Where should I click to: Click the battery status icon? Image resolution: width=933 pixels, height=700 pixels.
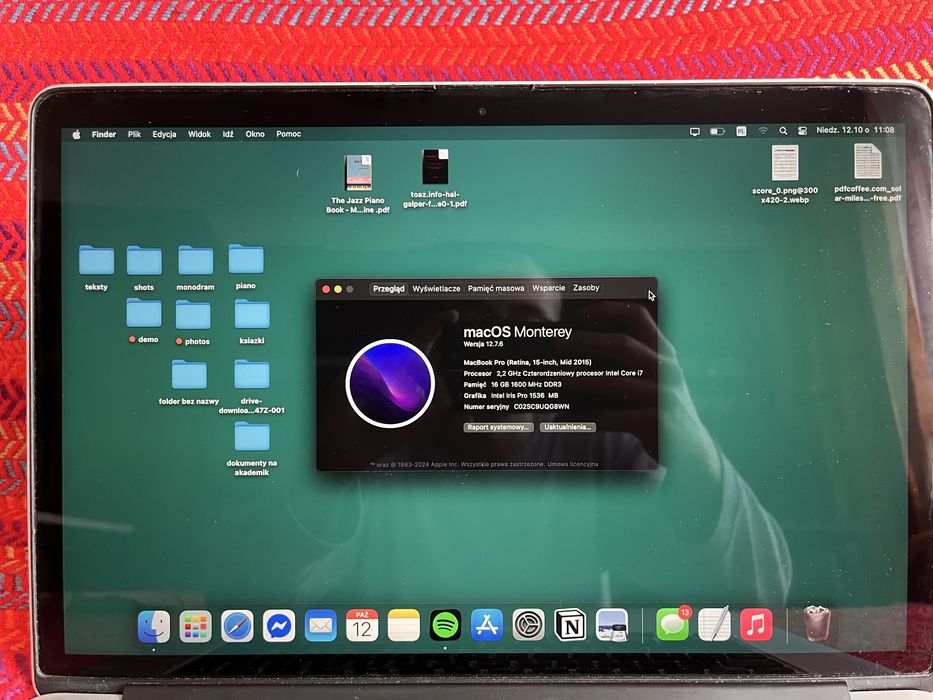click(x=718, y=131)
